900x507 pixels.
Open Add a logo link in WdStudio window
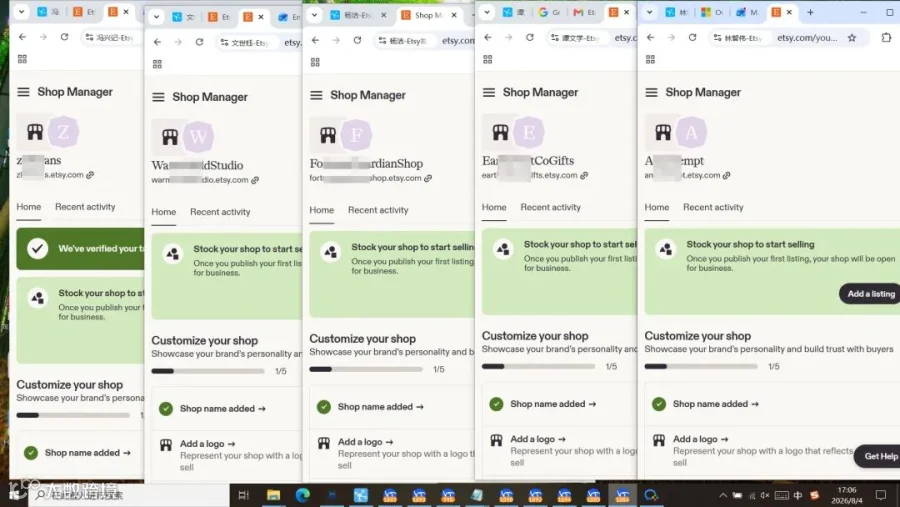207,444
